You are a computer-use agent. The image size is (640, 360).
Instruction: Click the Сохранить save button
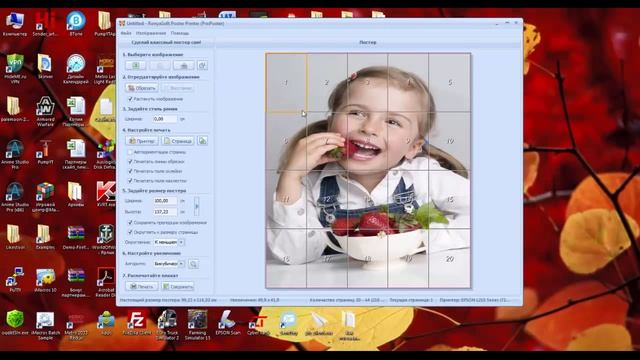point(178,287)
